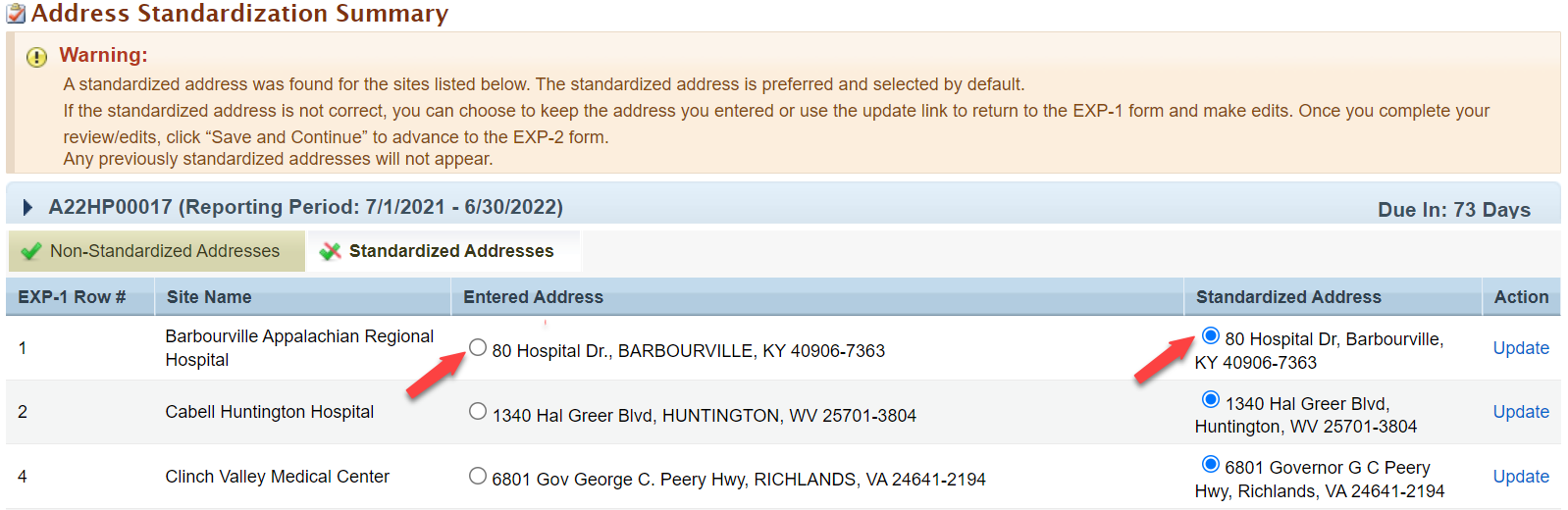Image resolution: width=1568 pixels, height=510 pixels.
Task: Click the icon beside Standardized Addresses tab
Action: click(331, 251)
